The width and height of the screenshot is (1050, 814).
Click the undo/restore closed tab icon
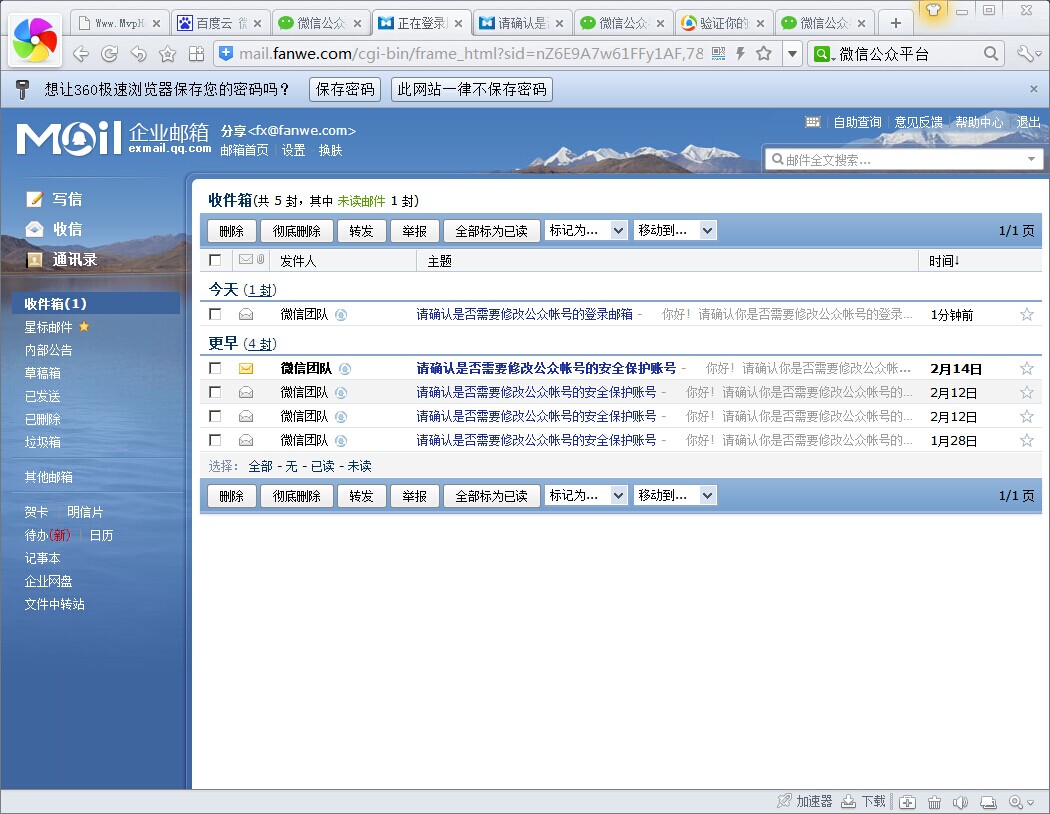pyautogui.click(x=139, y=54)
